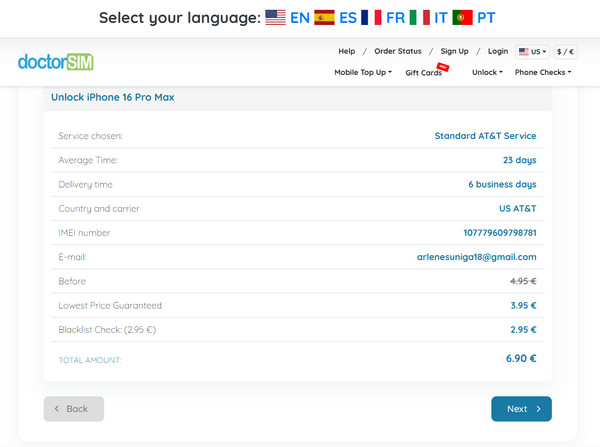Go to Sign Up
600x447 pixels.
coord(455,51)
